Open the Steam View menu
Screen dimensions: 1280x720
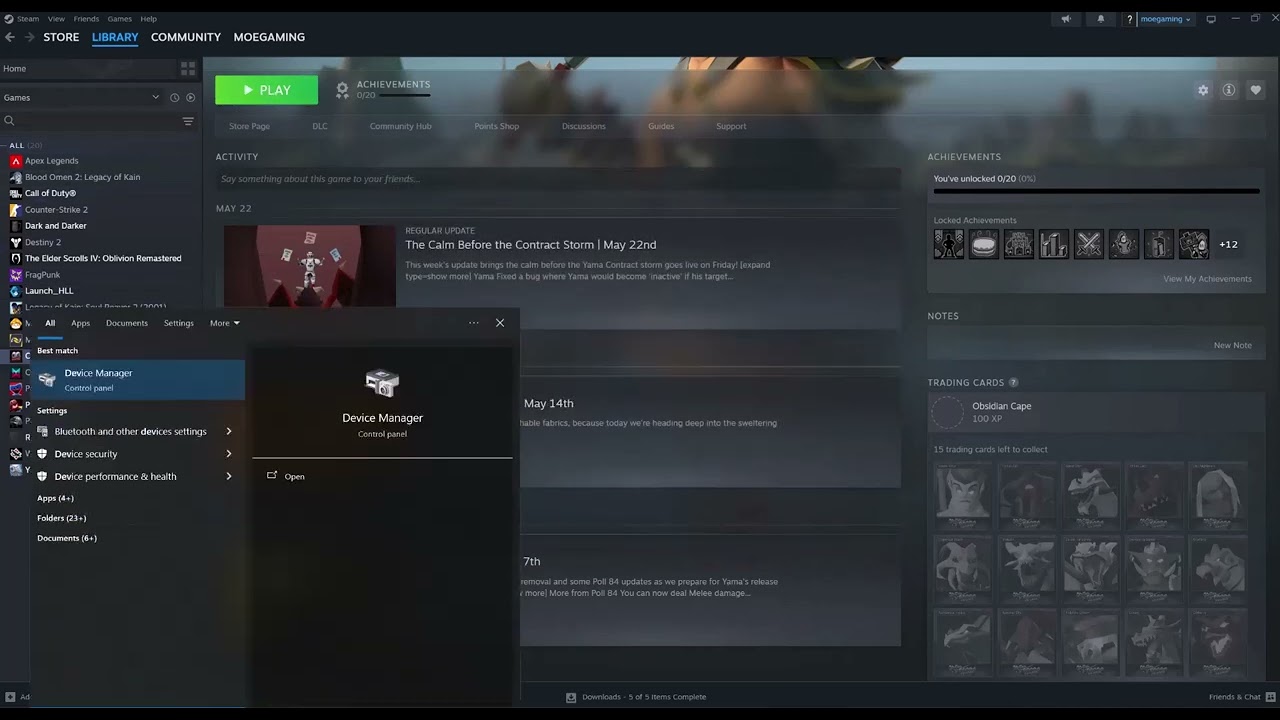(56, 19)
